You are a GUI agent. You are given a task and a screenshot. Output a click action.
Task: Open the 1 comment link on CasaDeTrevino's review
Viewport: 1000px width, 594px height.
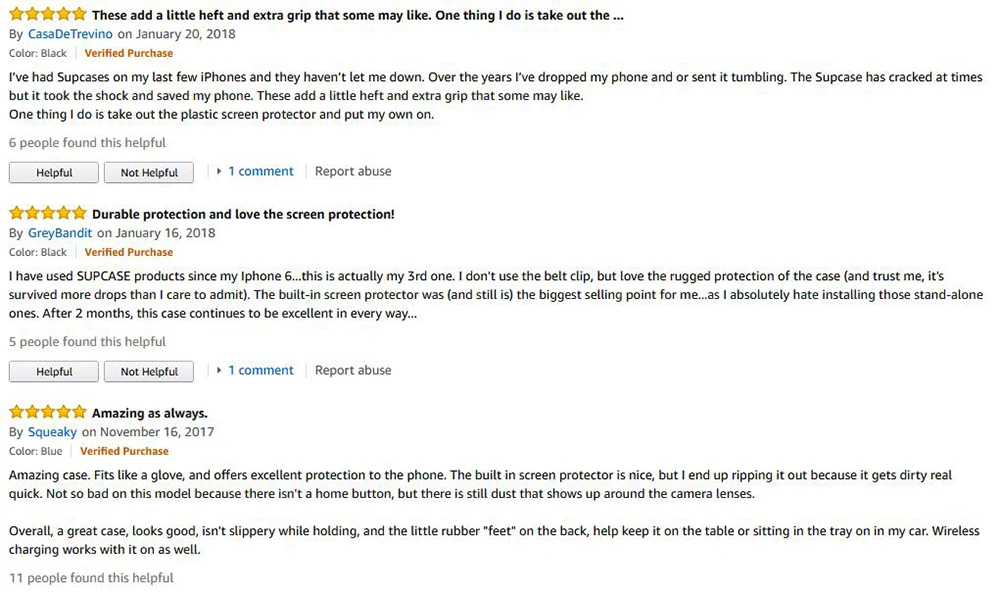pyautogui.click(x=261, y=171)
